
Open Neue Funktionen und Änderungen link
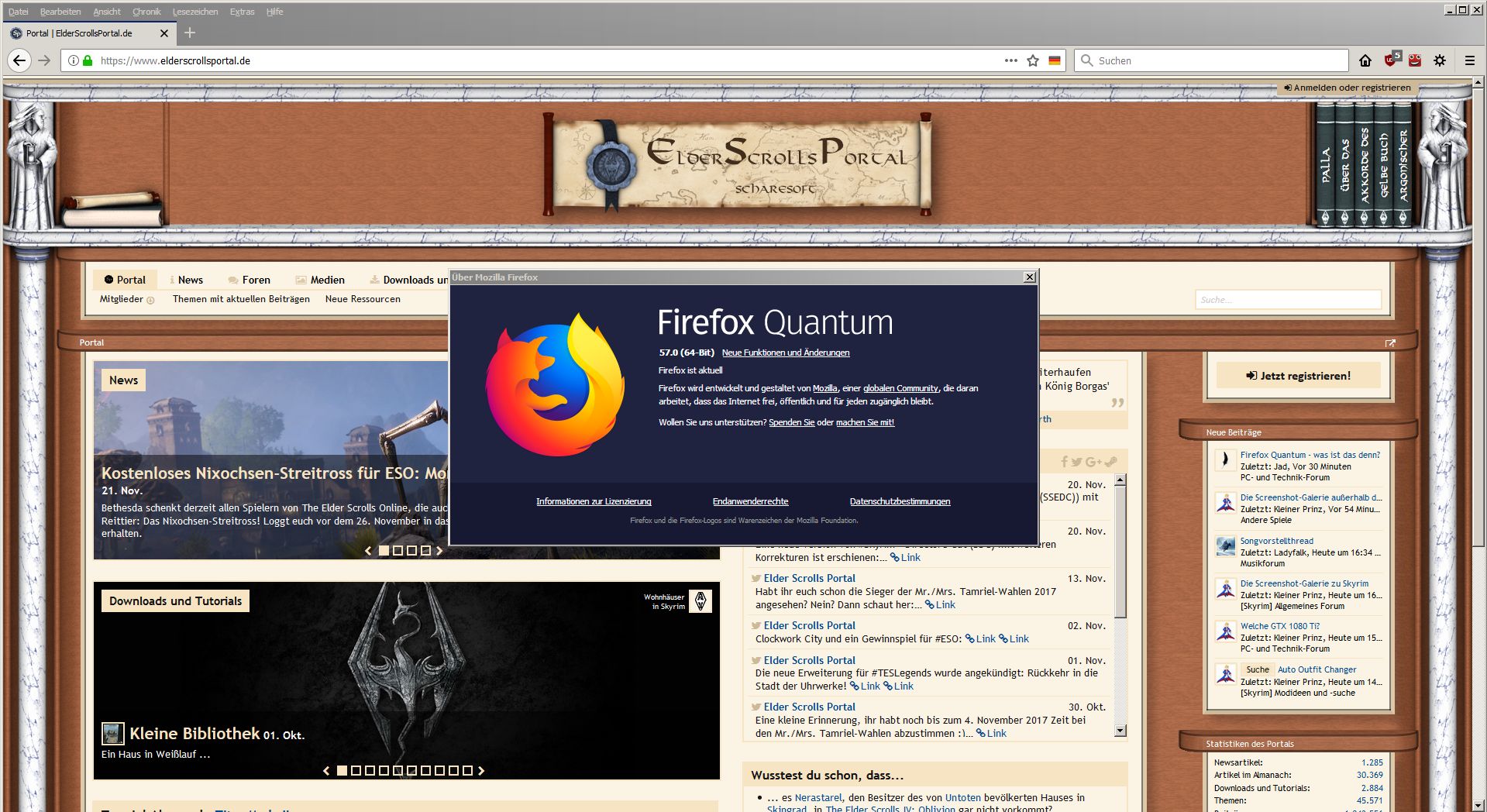point(785,353)
